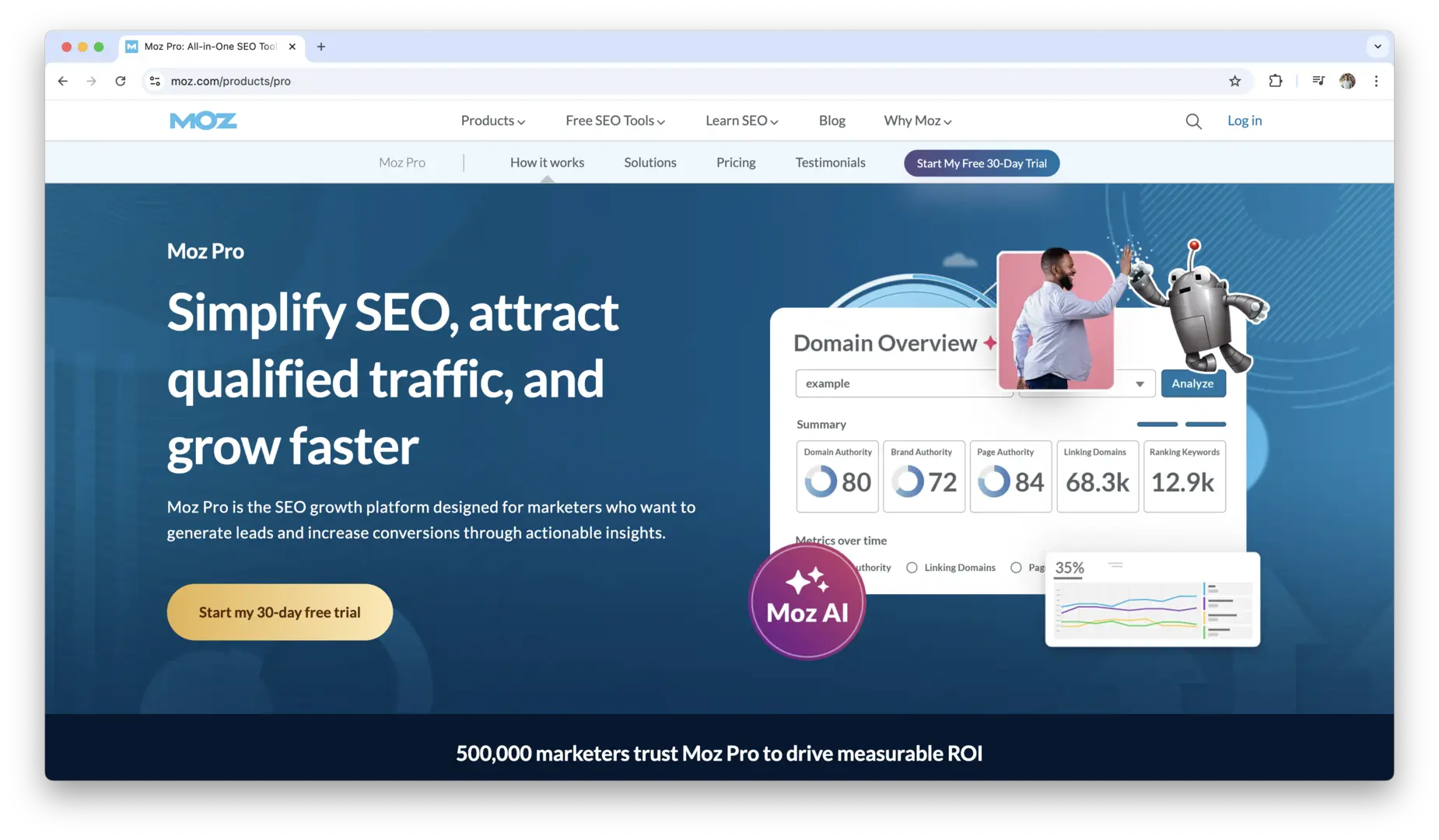Click the 'example' domain input field
Screen dimensions: 1439x840
(x=904, y=383)
